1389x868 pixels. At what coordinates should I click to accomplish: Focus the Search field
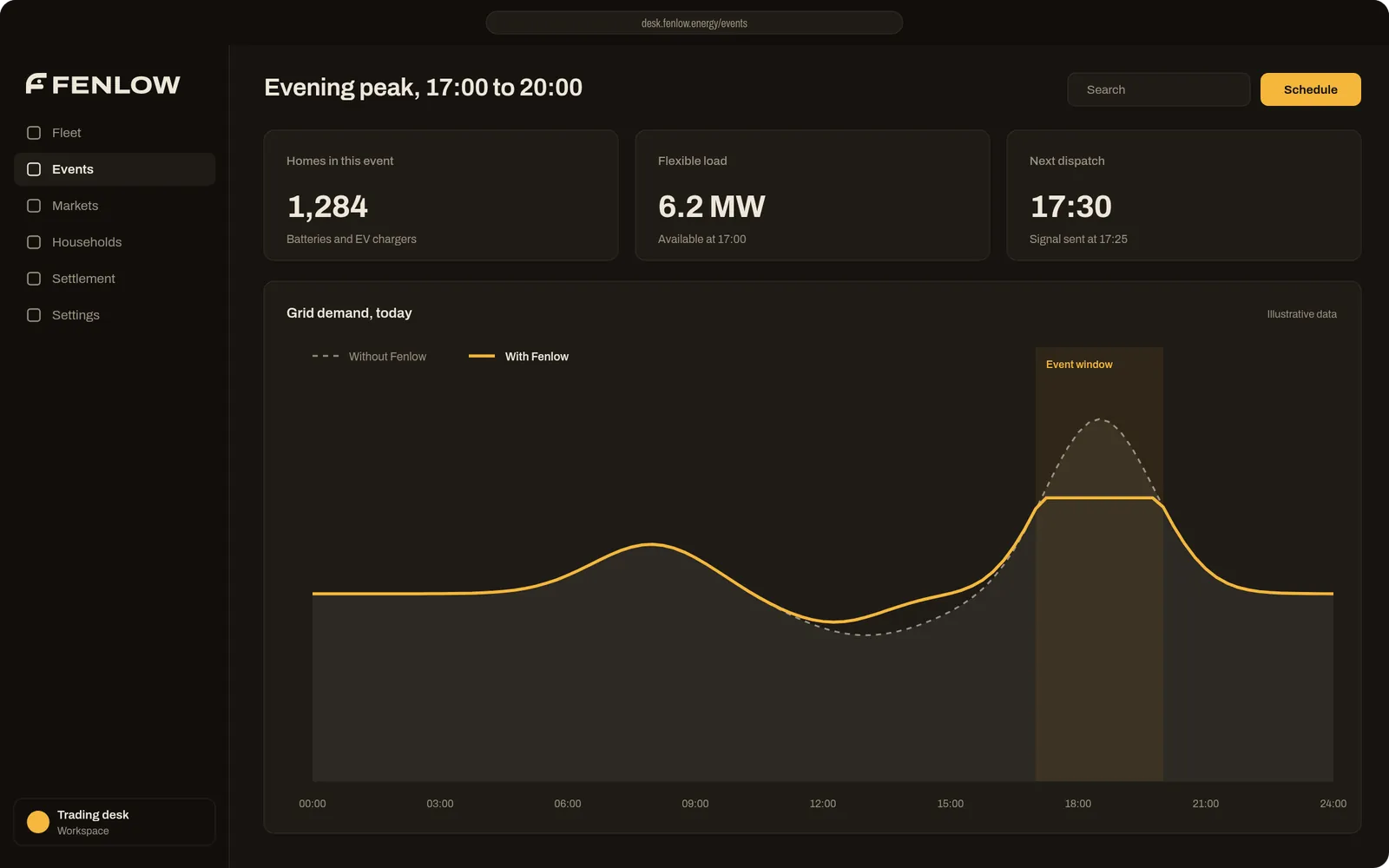1159,89
